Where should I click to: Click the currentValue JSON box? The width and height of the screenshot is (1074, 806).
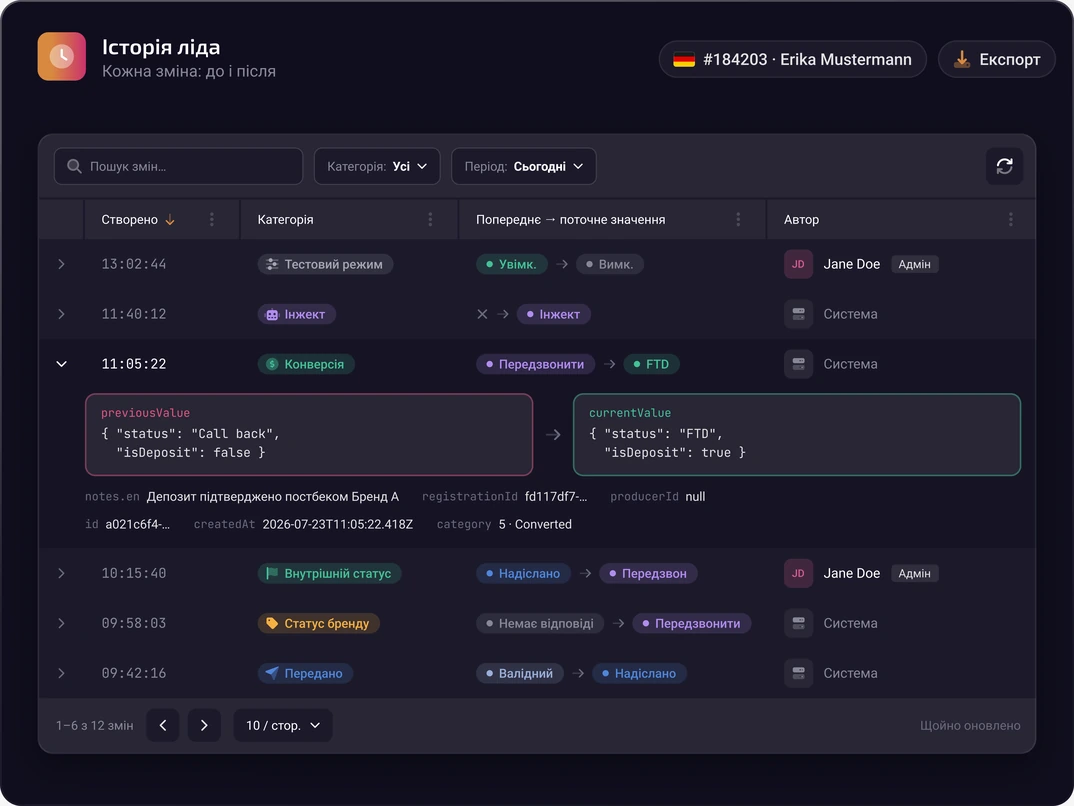click(x=797, y=434)
